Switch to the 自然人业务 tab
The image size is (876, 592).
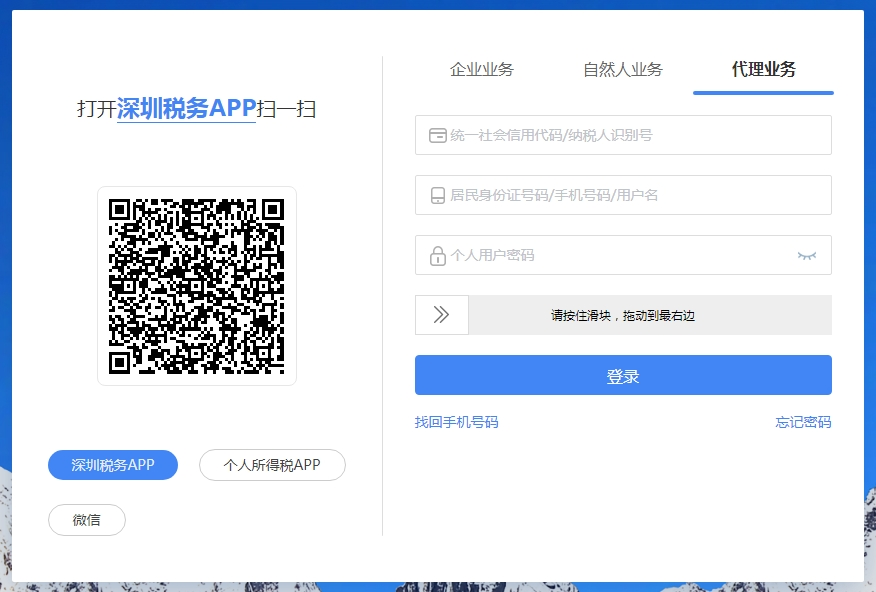click(623, 69)
